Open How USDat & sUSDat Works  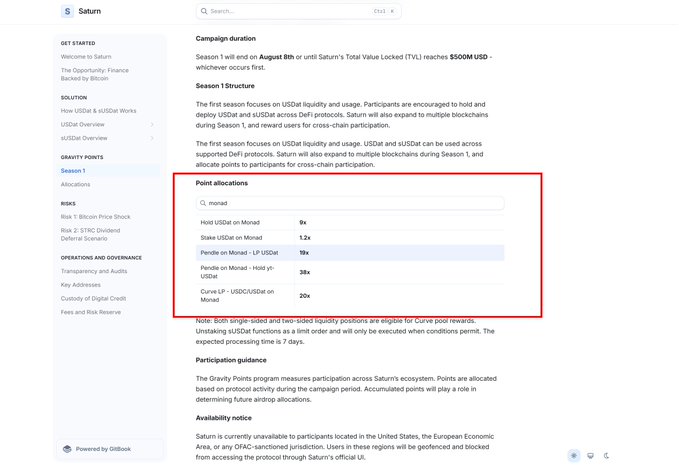coord(98,111)
